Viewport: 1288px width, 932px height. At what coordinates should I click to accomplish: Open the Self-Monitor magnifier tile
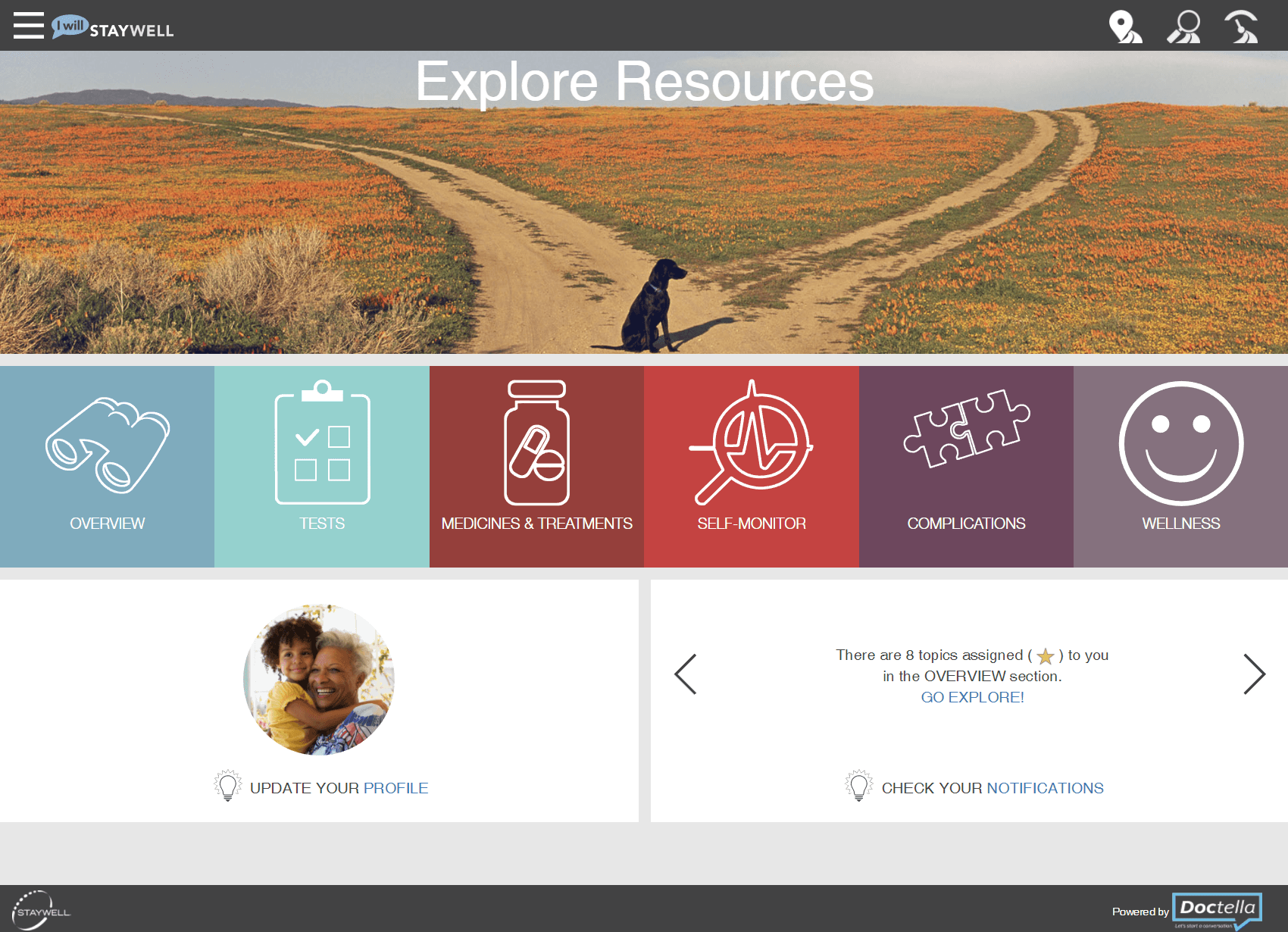click(x=752, y=467)
